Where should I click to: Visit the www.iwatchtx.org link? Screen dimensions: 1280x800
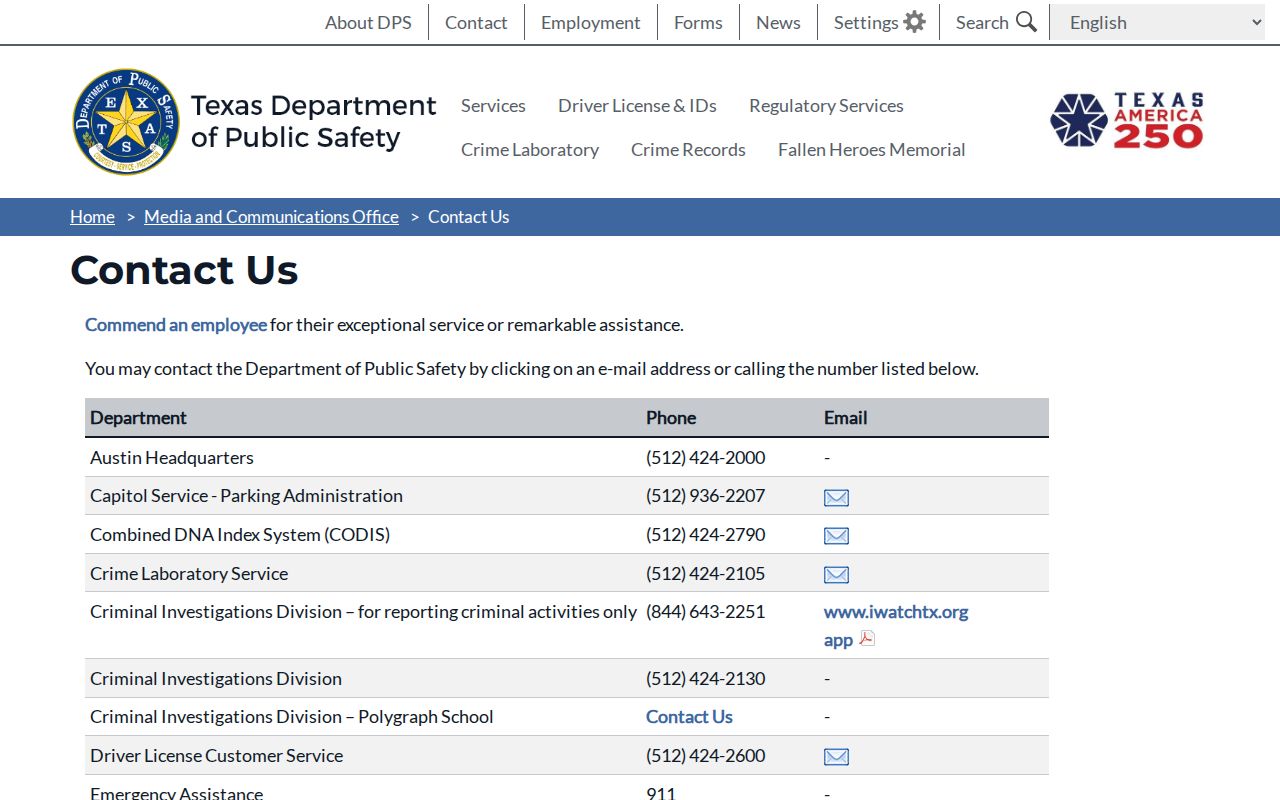896,612
